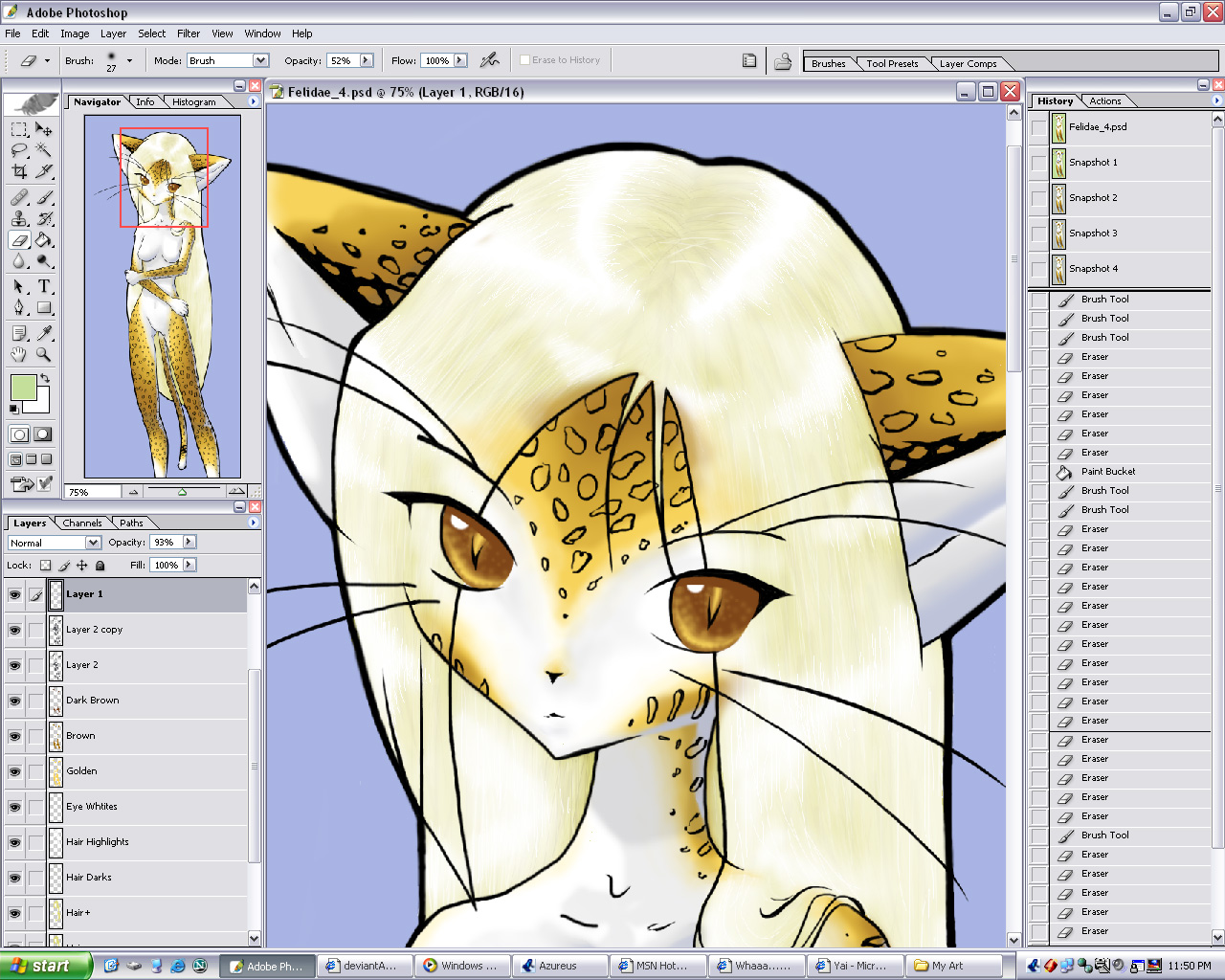Screen dimensions: 1225x980
Task: Hide the Golden layer
Action: pyautogui.click(x=14, y=772)
